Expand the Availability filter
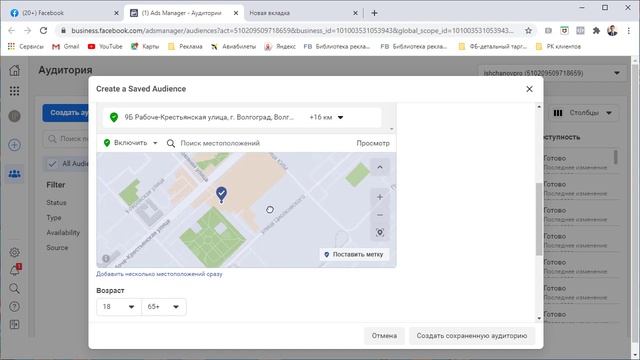Viewport: 640px width, 360px height. coord(63,233)
